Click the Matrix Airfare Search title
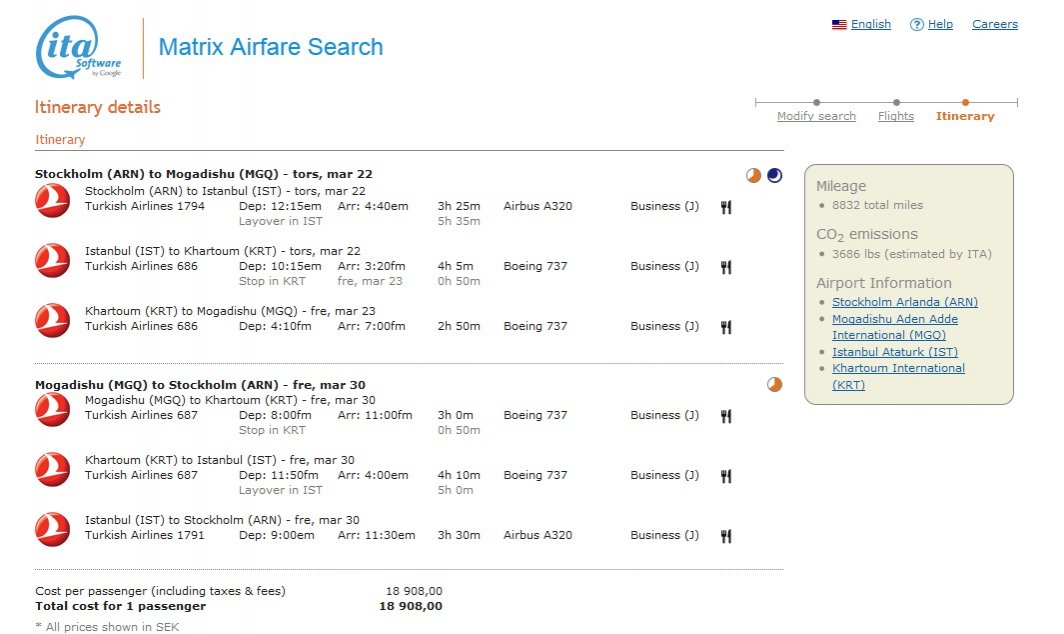This screenshot has width=1064, height=634. (271, 47)
